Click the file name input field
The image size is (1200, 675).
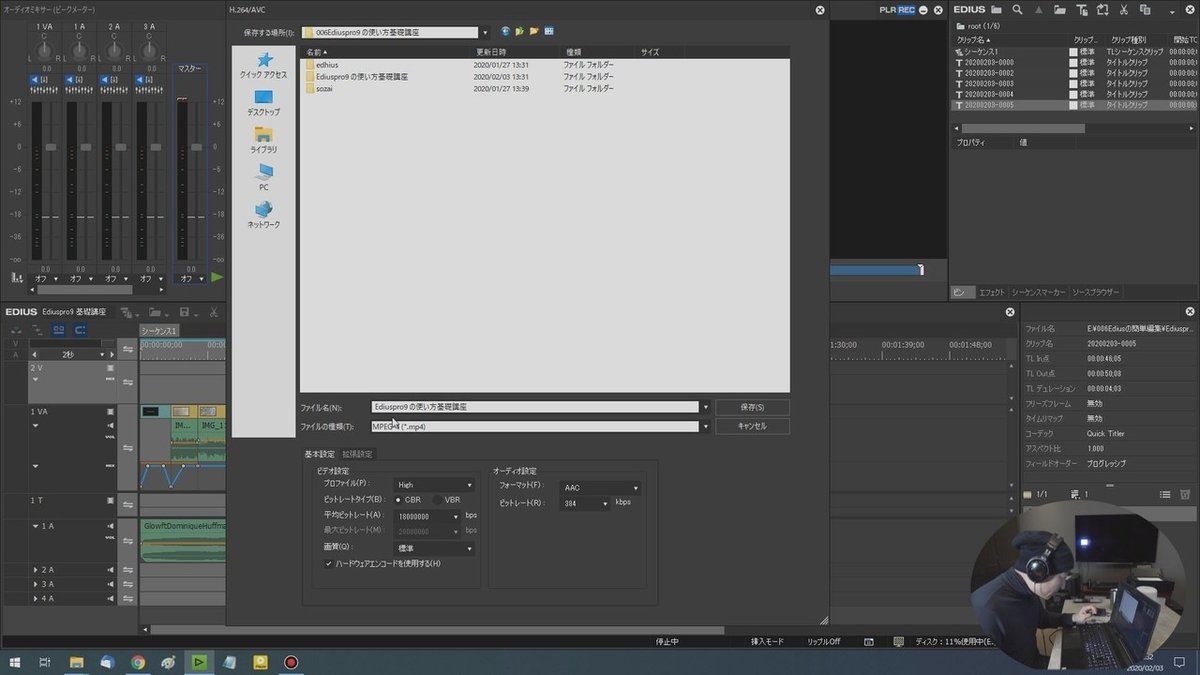(x=534, y=407)
